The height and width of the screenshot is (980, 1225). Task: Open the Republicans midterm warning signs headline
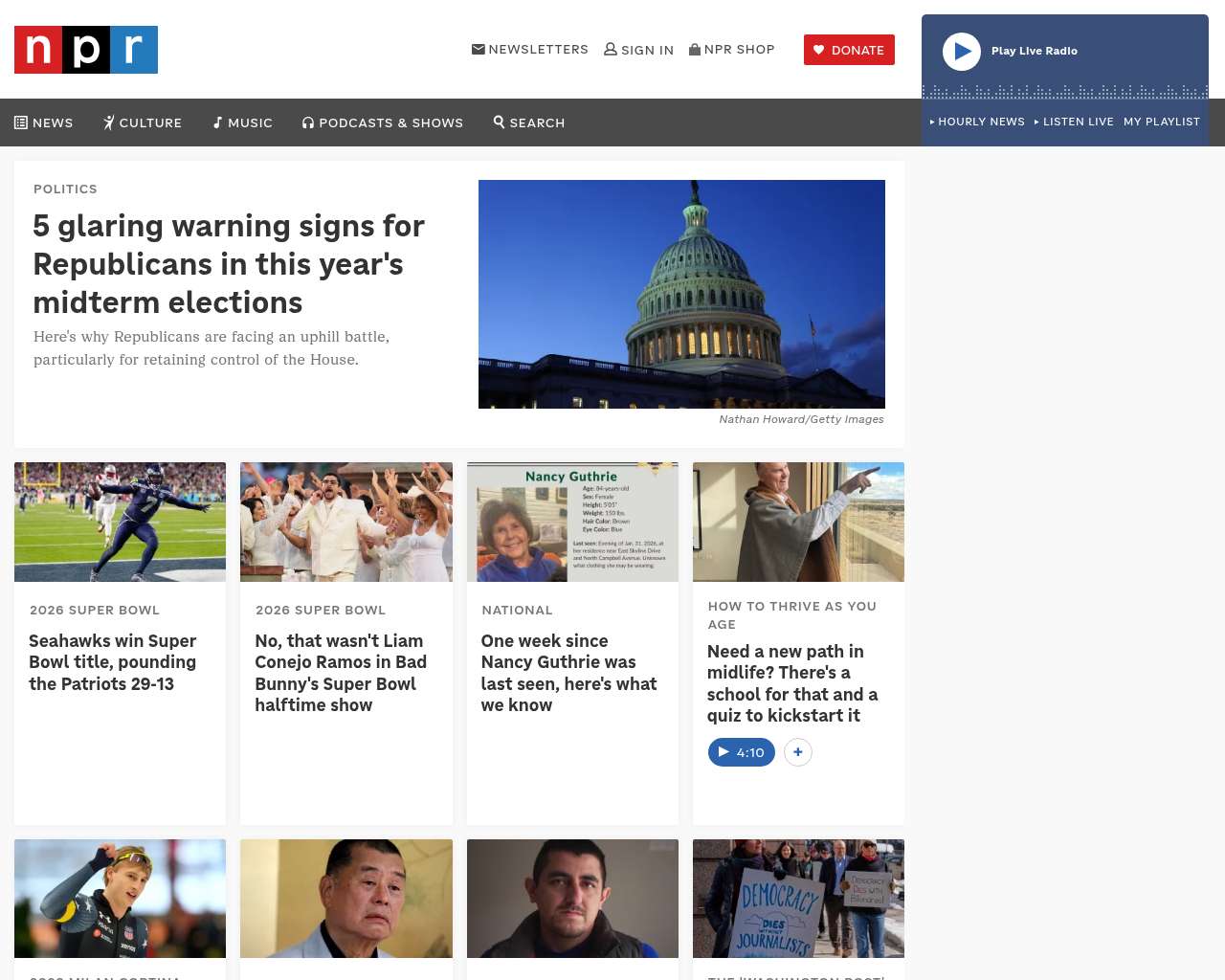tap(228, 264)
